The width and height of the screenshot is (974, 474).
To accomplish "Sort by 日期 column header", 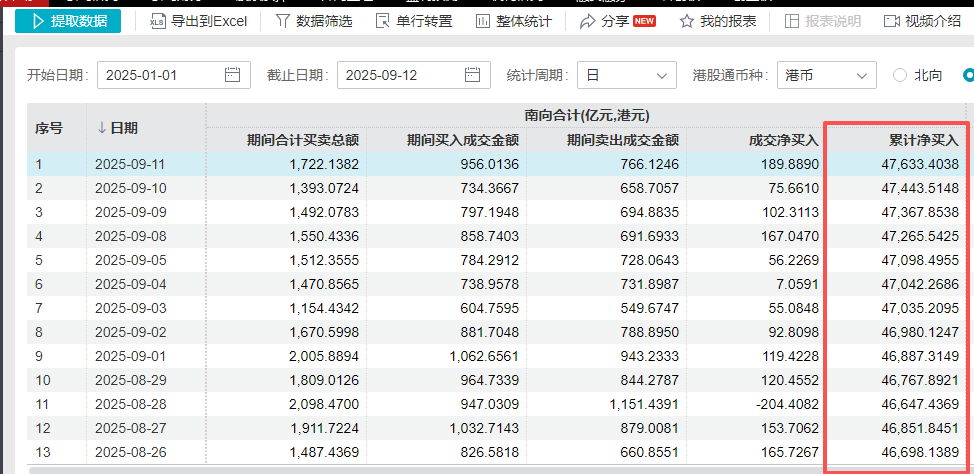I will tap(118, 128).
